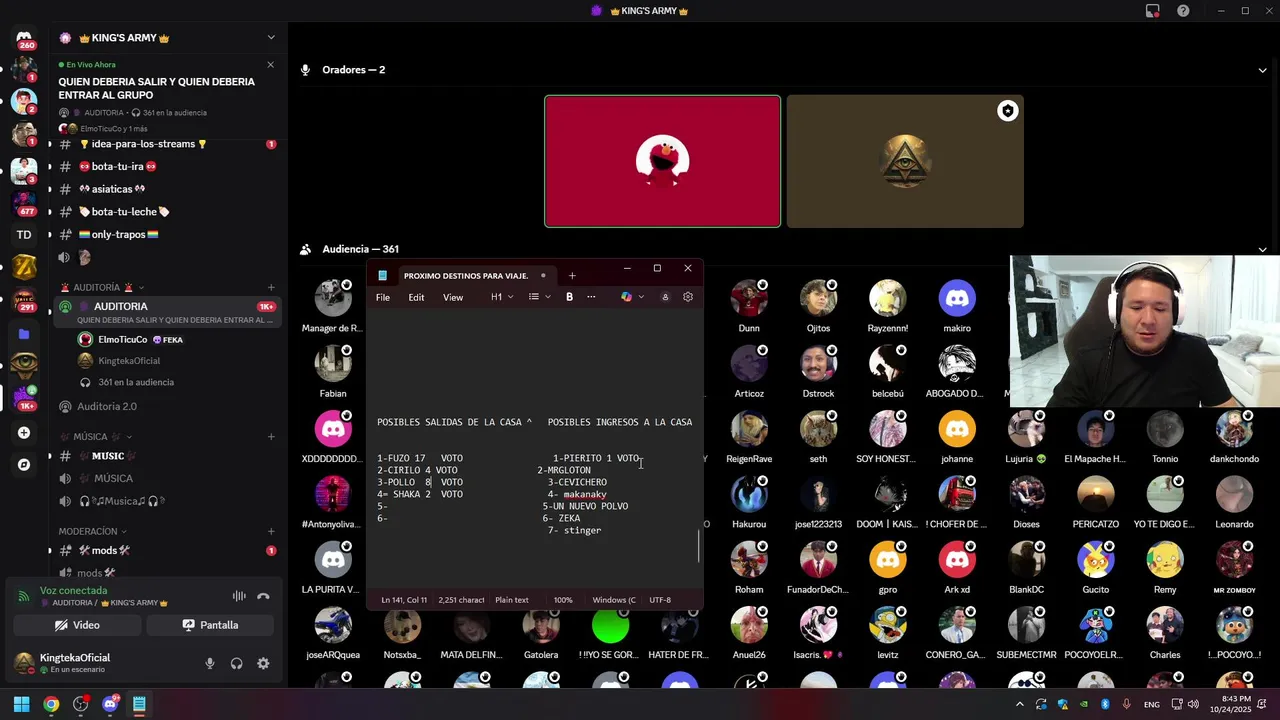Viewport: 1280px width, 720px height.
Task: Mute microphone in Discord user panel
Action: click(209, 663)
